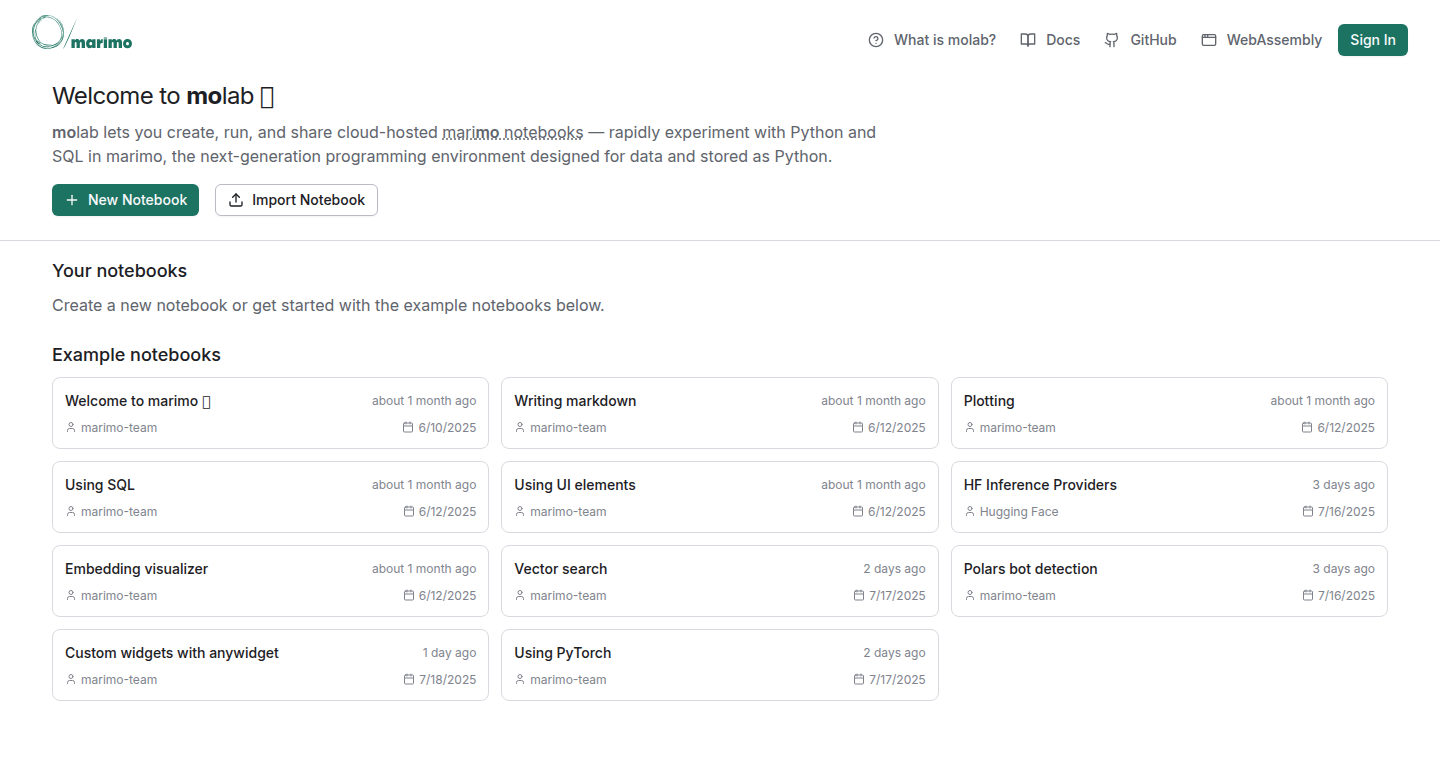Click user icon beside Hugging Face
Viewport: 1440px width, 761px height.
(x=970, y=512)
